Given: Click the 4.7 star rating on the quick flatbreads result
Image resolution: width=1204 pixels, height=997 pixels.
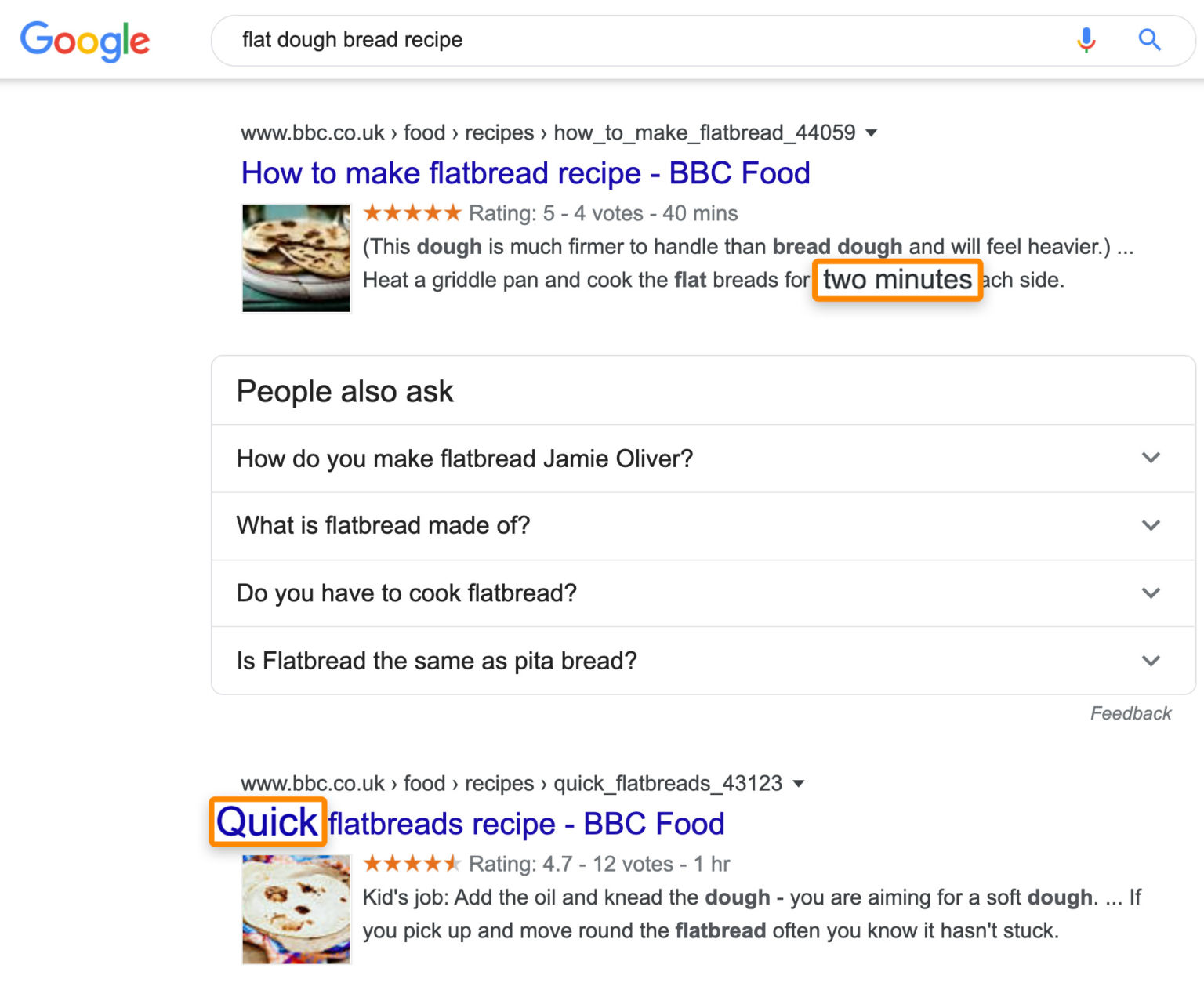Looking at the screenshot, I should (412, 864).
